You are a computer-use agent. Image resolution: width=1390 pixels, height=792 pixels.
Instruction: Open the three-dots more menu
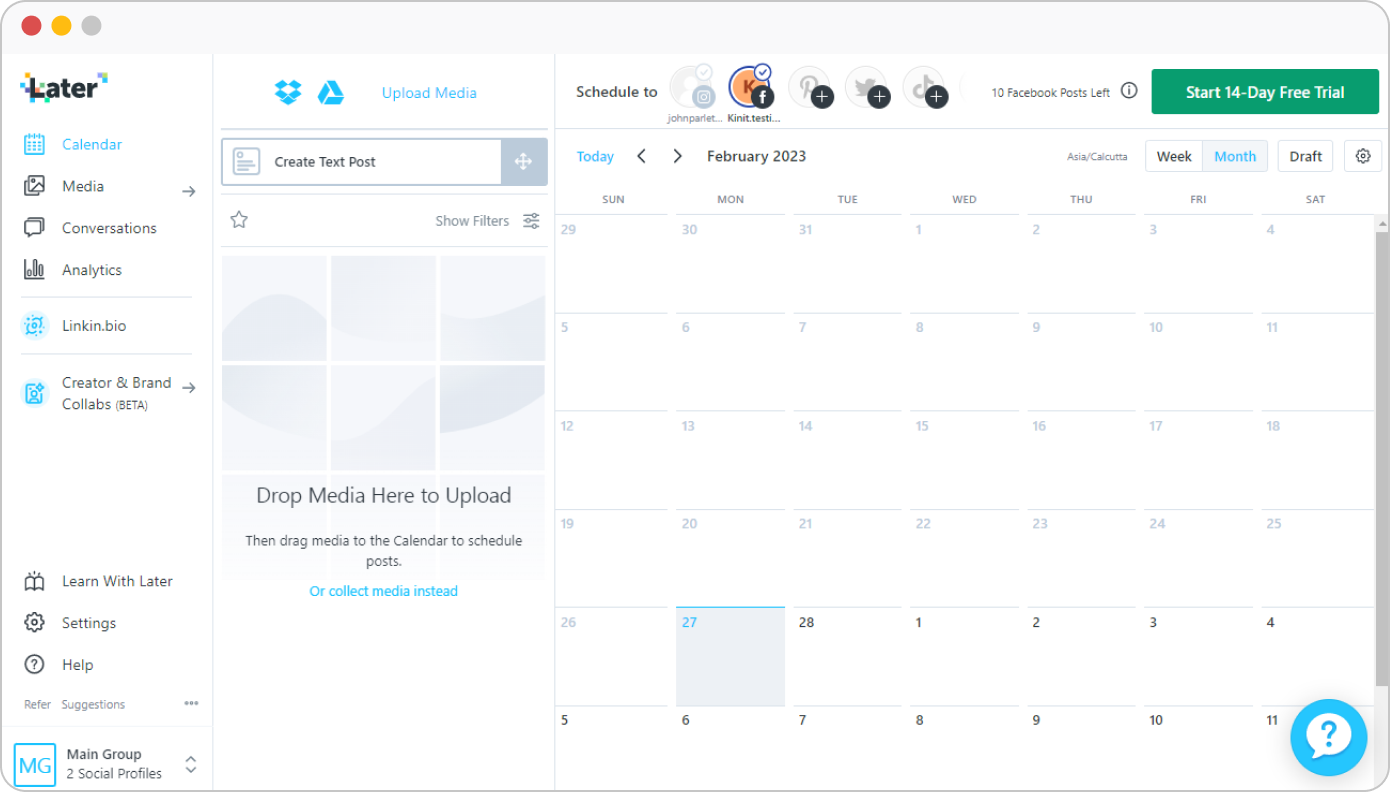pyautogui.click(x=191, y=703)
